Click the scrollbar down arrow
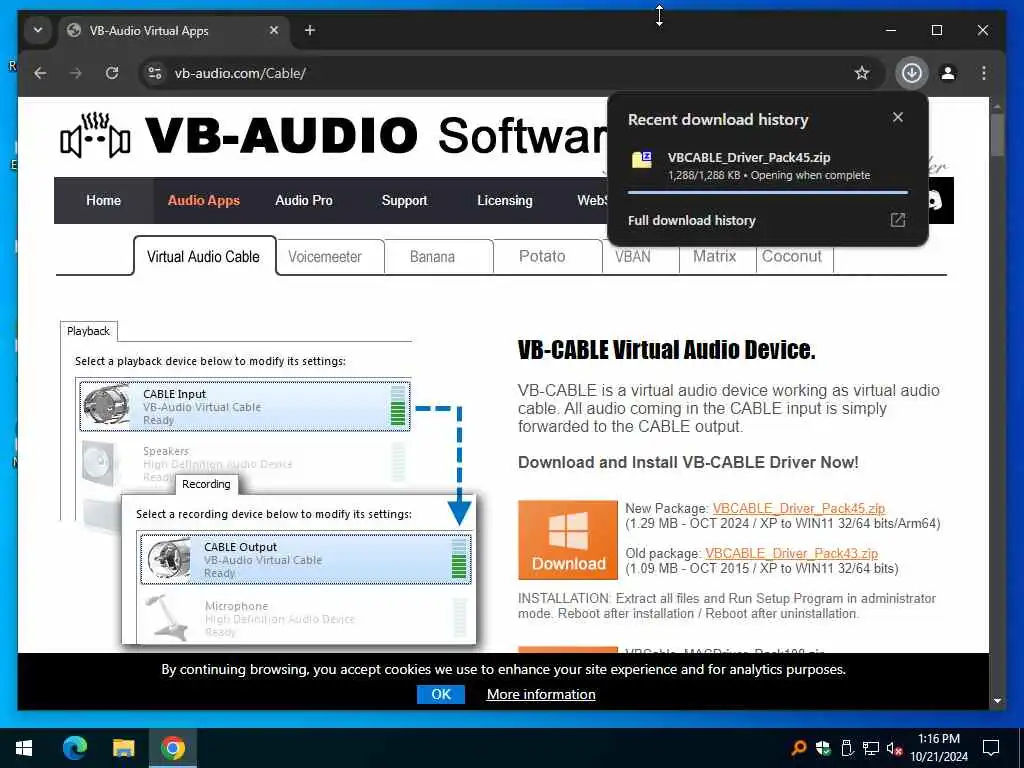The width and height of the screenshot is (1024, 768). pos(997,701)
